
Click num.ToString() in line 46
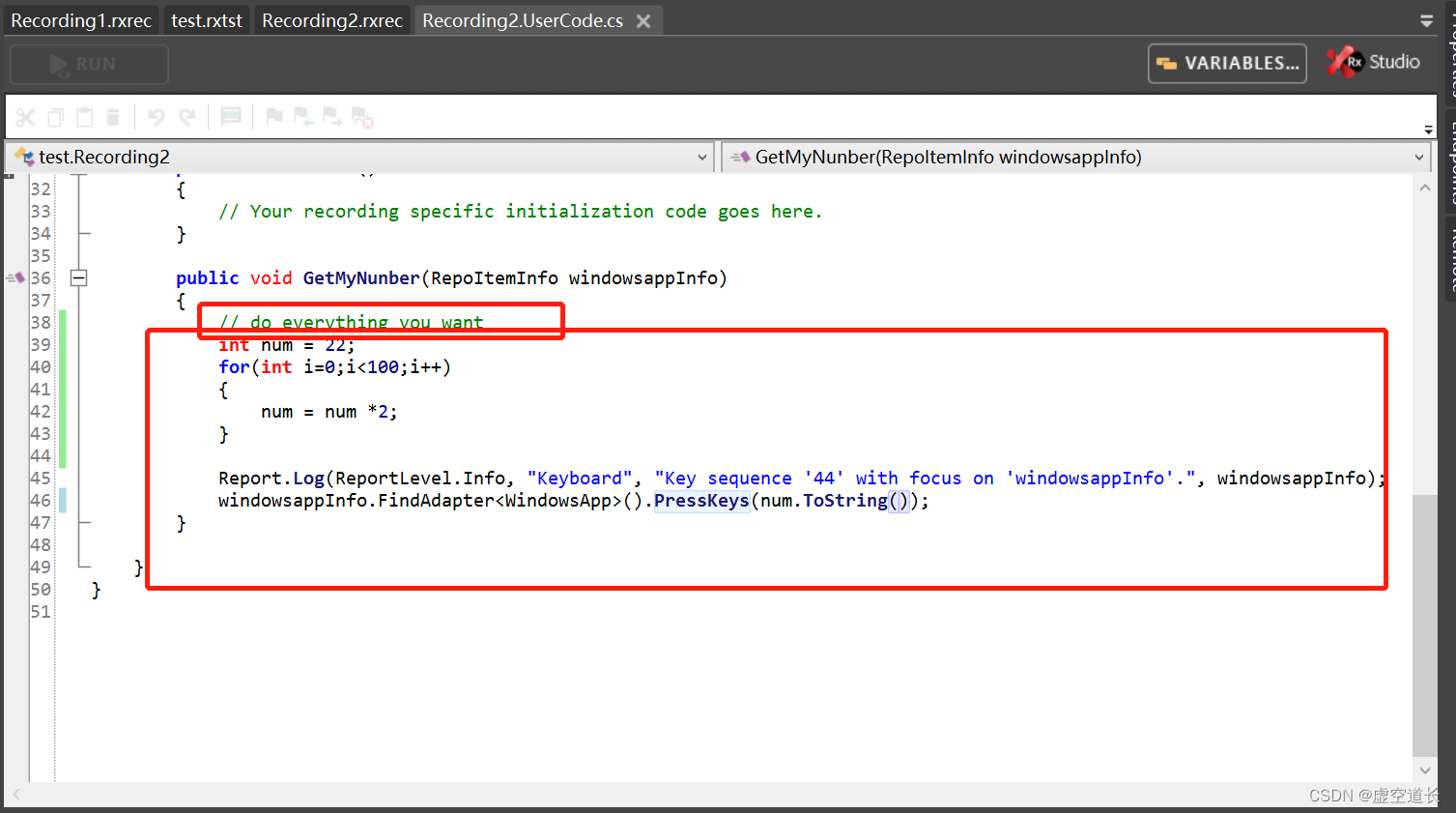pyautogui.click(x=836, y=501)
